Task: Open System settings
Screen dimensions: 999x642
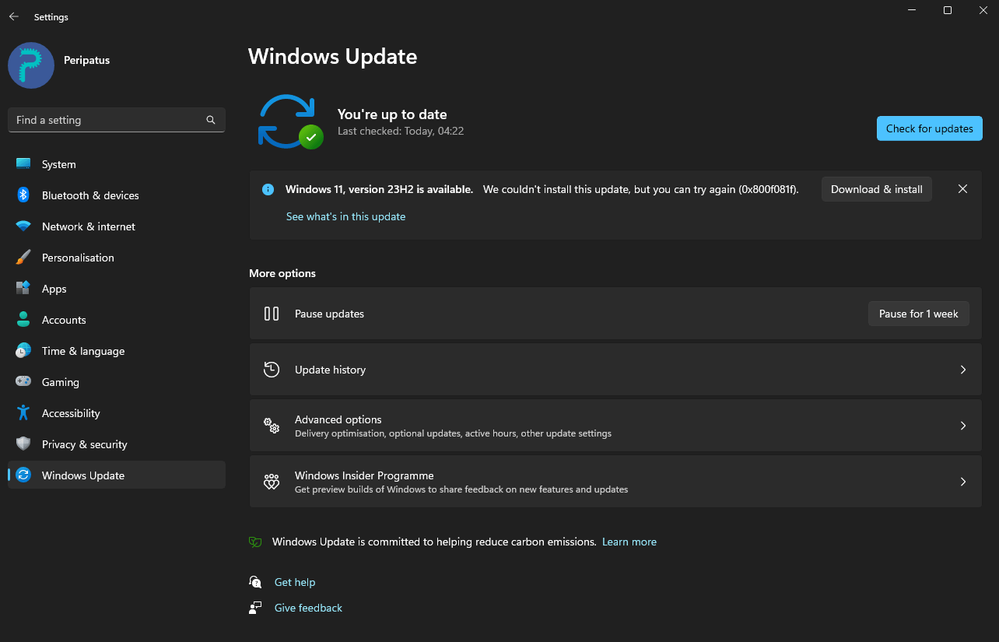Action: pos(117,164)
